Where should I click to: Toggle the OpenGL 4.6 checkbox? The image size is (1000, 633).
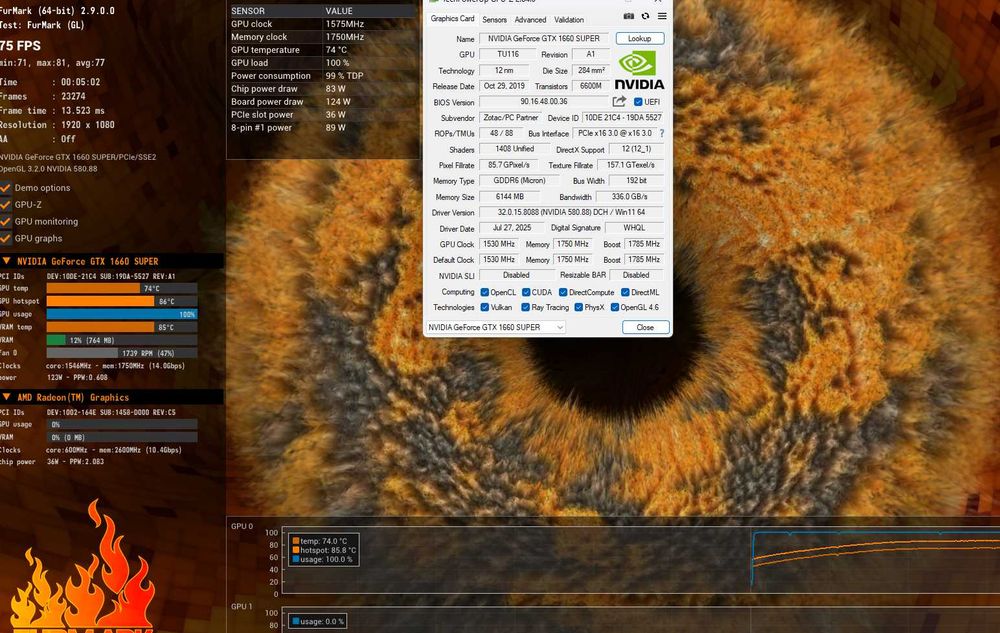pyautogui.click(x=615, y=307)
